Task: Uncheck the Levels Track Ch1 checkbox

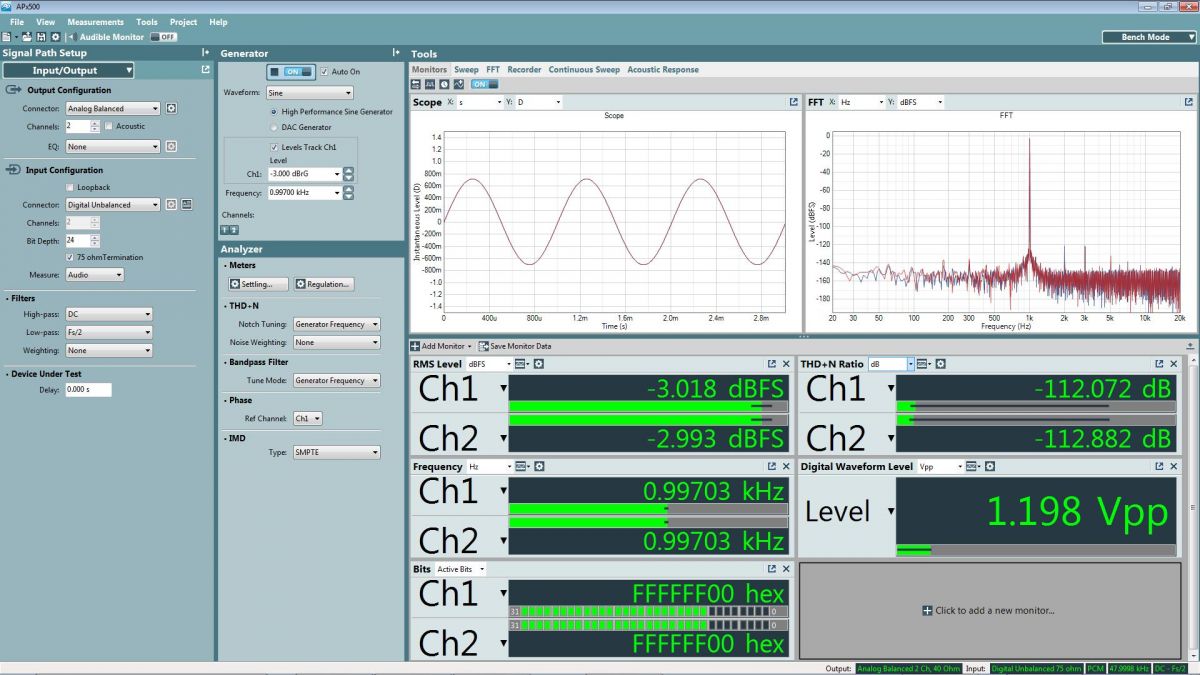Action: point(276,147)
